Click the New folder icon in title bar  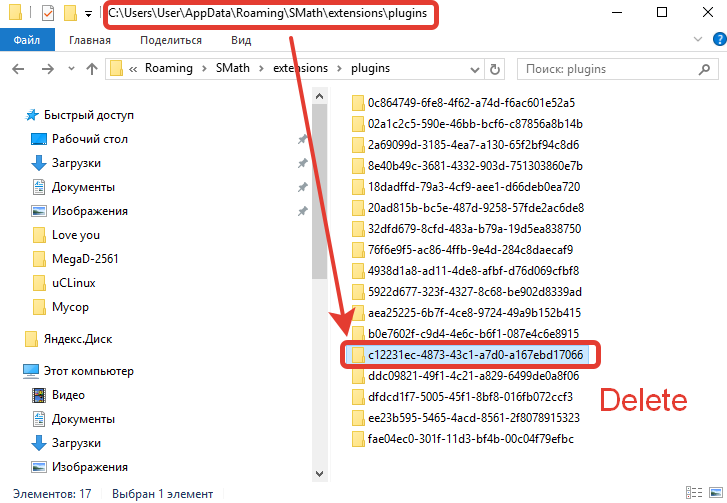coord(69,14)
